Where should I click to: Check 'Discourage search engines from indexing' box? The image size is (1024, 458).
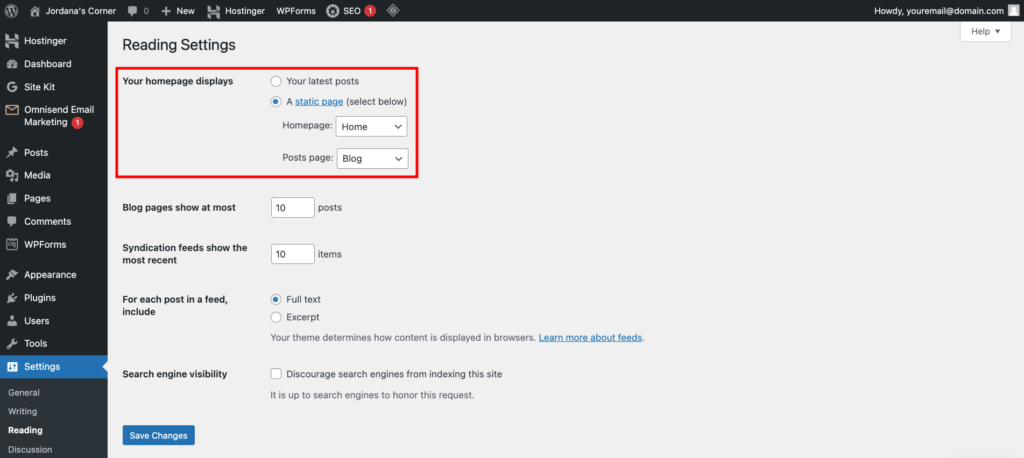(x=276, y=374)
